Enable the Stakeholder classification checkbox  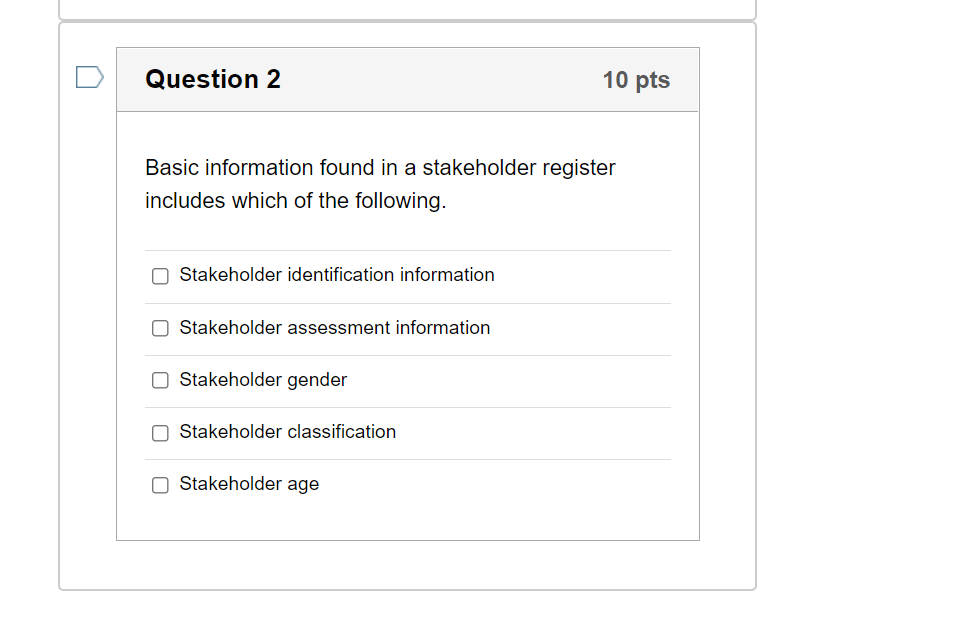pyautogui.click(x=160, y=432)
